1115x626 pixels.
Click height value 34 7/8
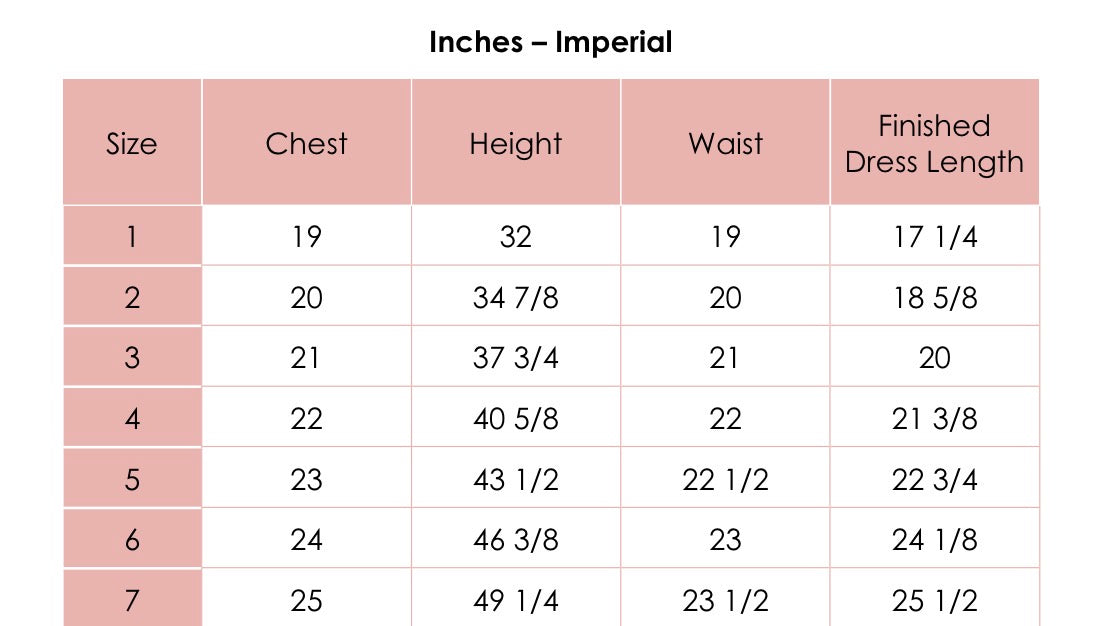coord(515,297)
